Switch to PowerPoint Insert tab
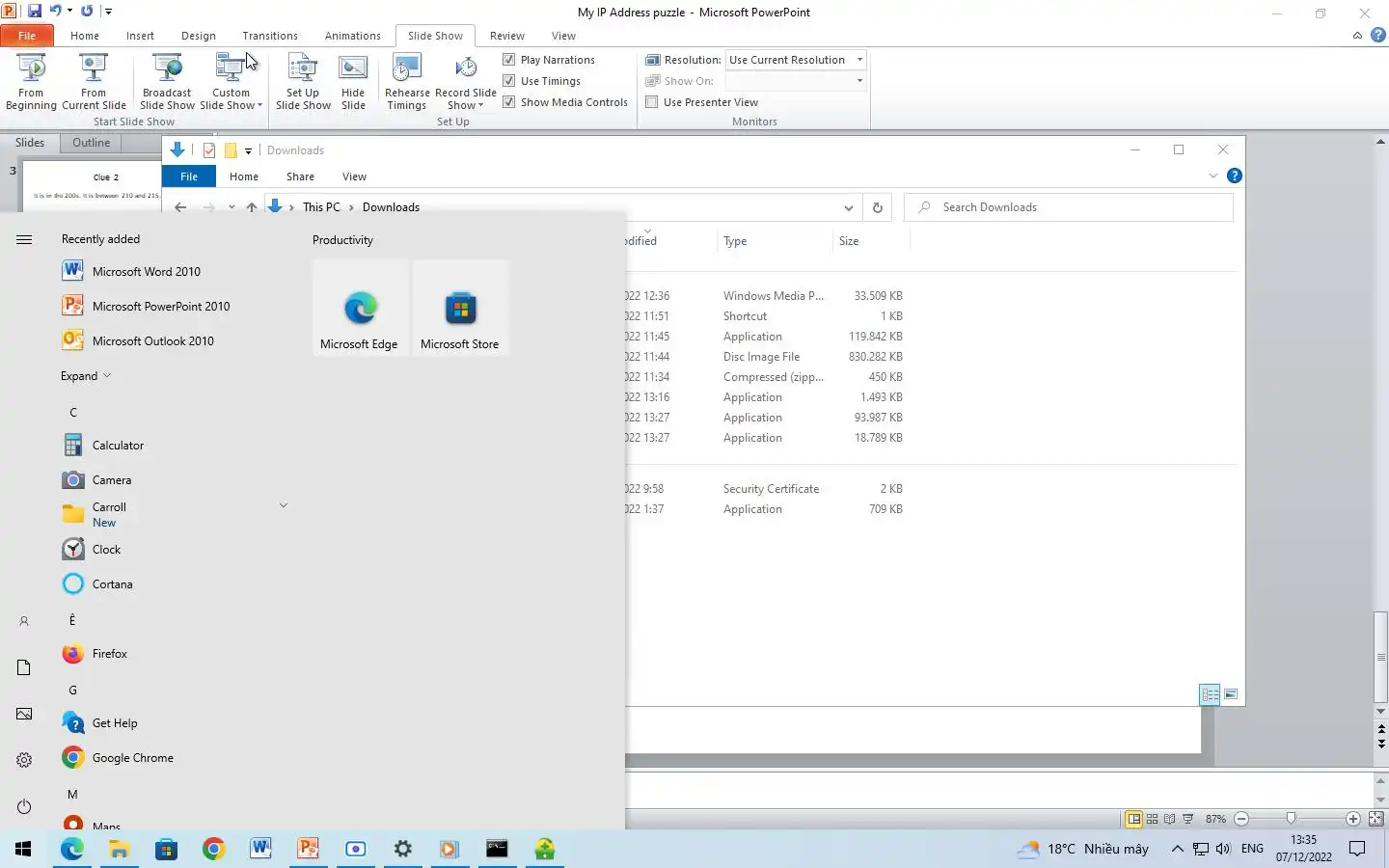The image size is (1389, 868). pos(140,36)
